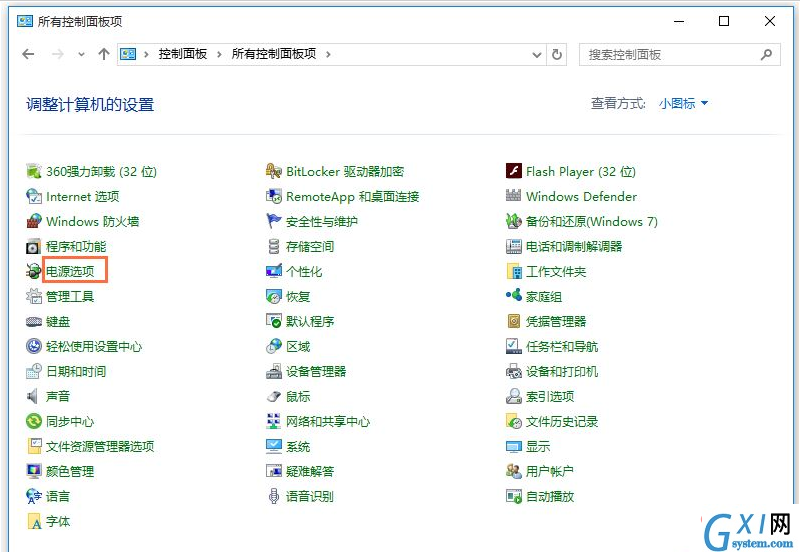The image size is (800, 552).
Task: Open the 360强力卸载 icon
Action: [x=34, y=171]
